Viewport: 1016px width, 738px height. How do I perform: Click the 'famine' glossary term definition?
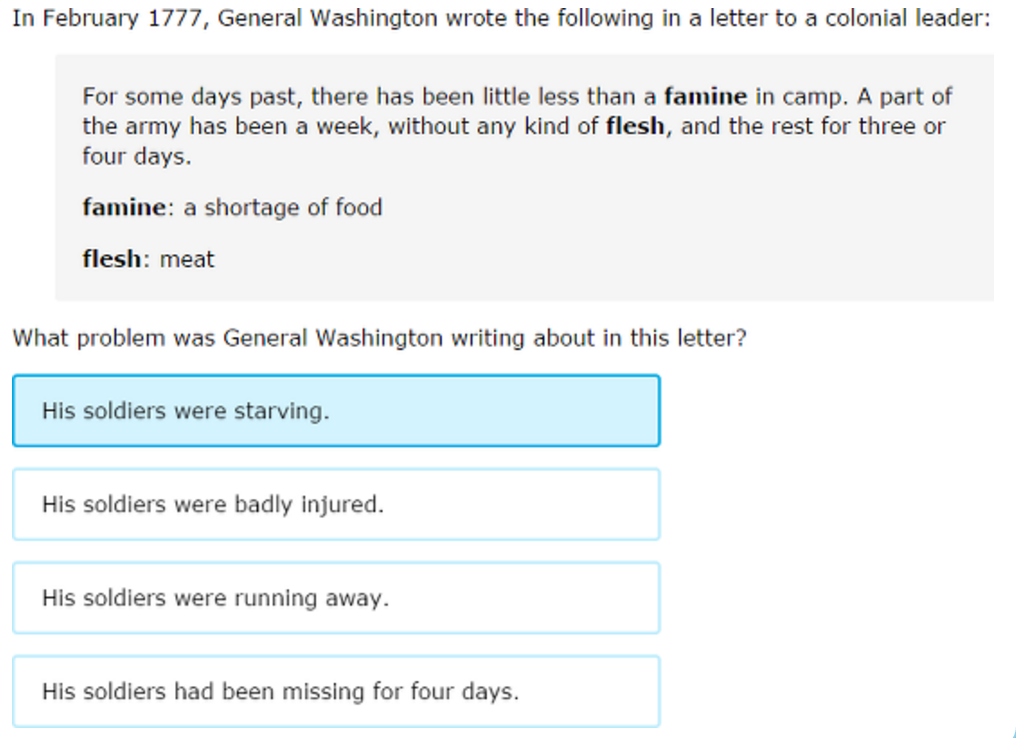click(232, 207)
